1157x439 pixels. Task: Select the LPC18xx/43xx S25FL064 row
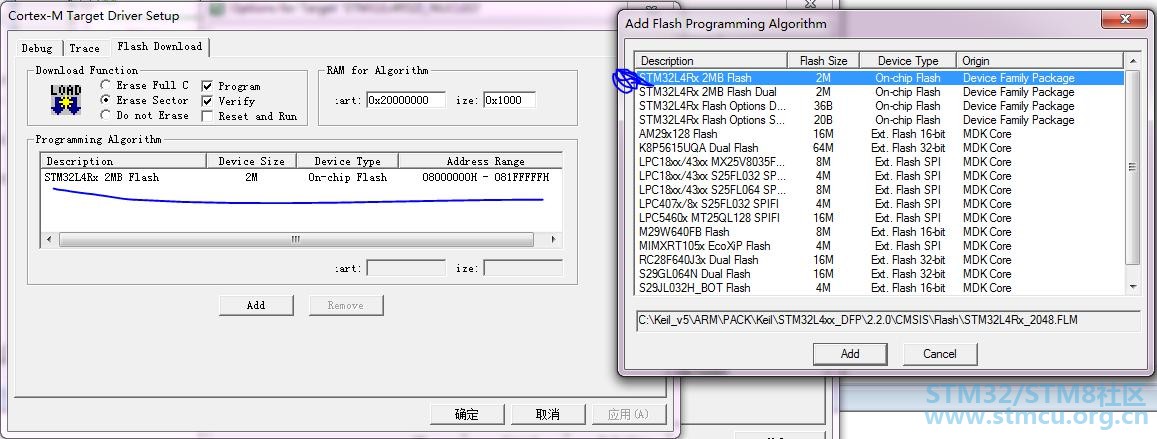tap(880, 190)
